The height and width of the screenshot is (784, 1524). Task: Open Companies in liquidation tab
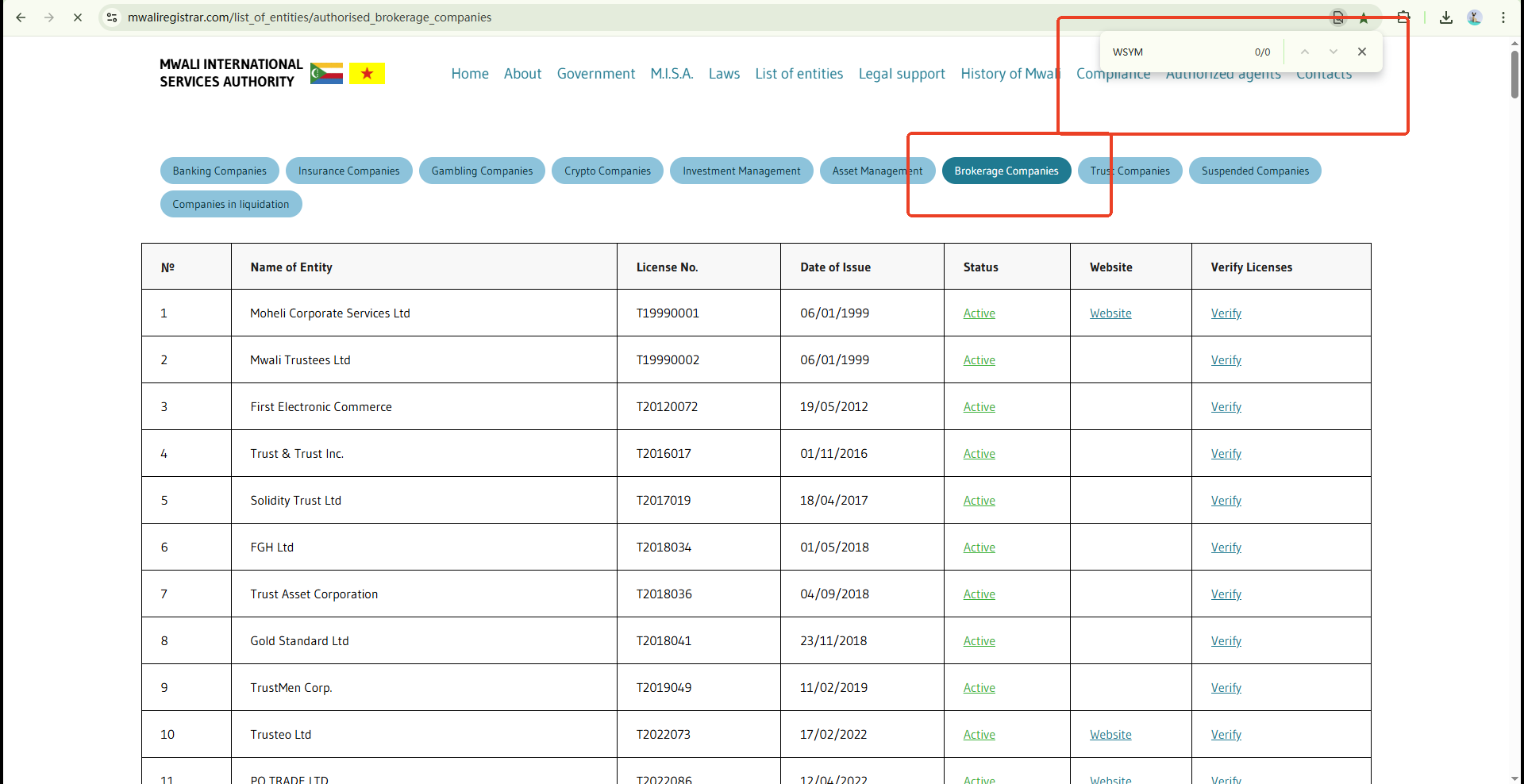(x=231, y=204)
